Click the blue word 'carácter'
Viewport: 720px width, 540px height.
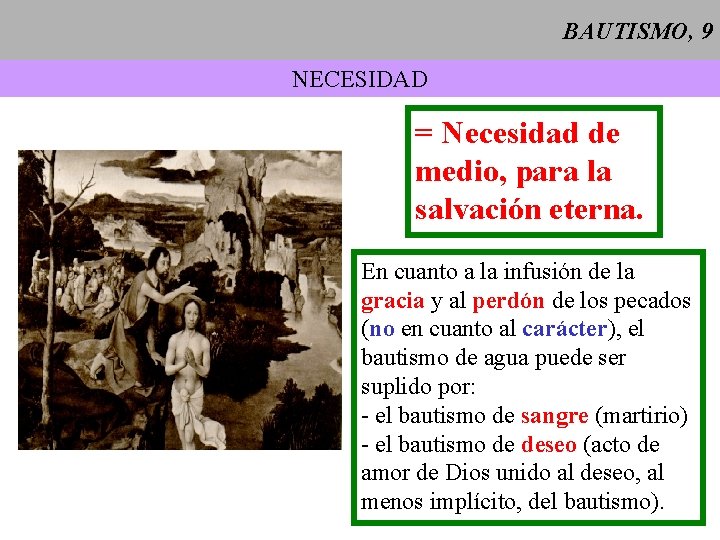(565, 329)
